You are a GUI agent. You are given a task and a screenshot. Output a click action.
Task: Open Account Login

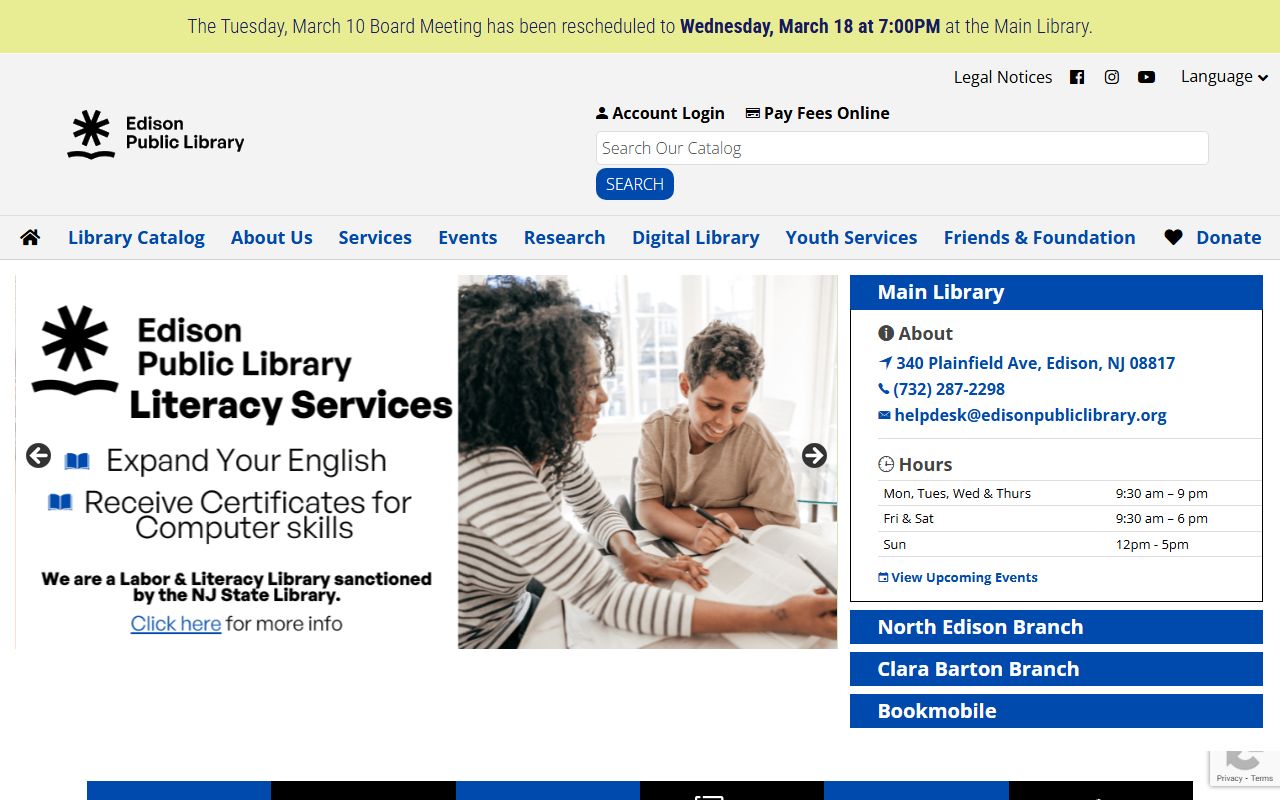point(660,113)
